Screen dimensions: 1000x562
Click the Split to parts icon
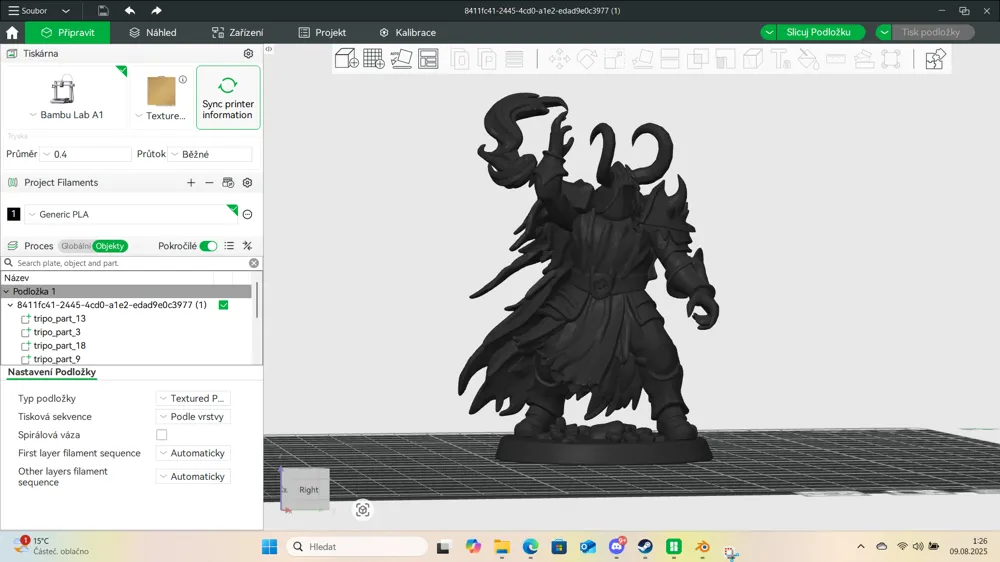487,59
